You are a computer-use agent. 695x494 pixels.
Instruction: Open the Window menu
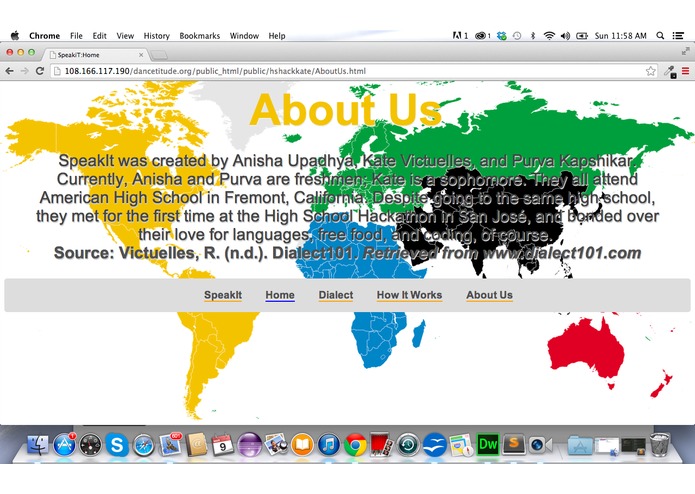tap(244, 36)
